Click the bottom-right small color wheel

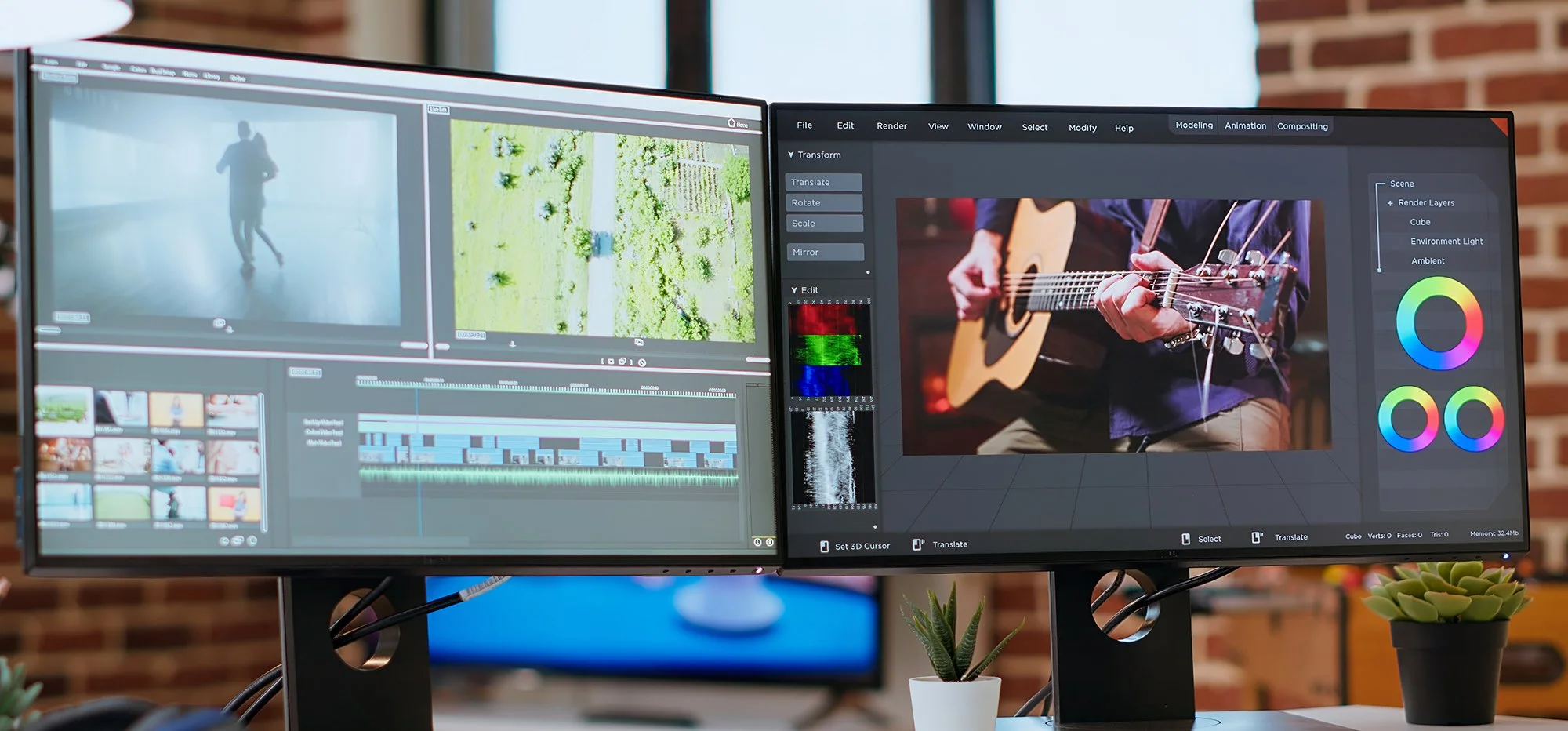1474,419
